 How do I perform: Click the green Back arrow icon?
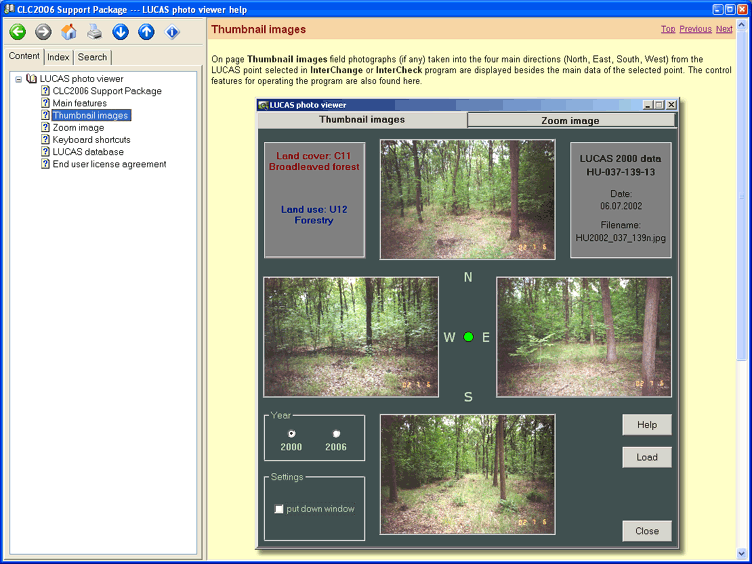click(17, 32)
